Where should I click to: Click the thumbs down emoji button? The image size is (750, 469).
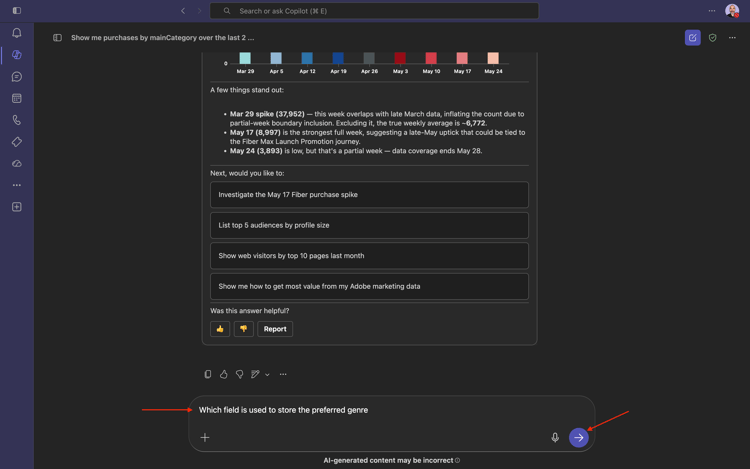(243, 329)
